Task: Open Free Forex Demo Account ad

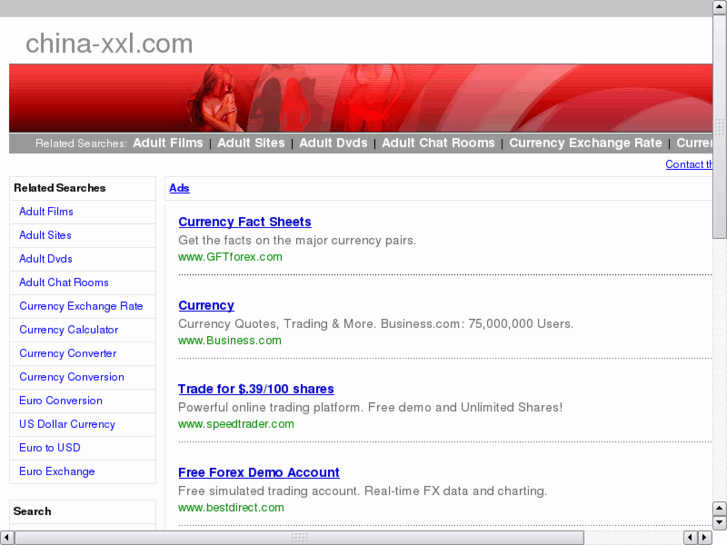Action: (x=259, y=472)
